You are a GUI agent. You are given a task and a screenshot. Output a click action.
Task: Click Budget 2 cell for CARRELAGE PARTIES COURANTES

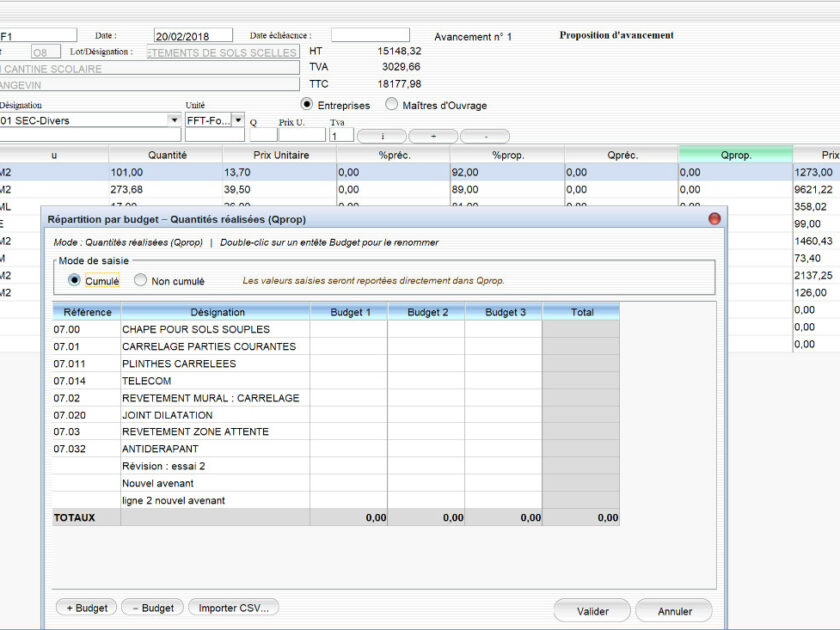[426, 346]
